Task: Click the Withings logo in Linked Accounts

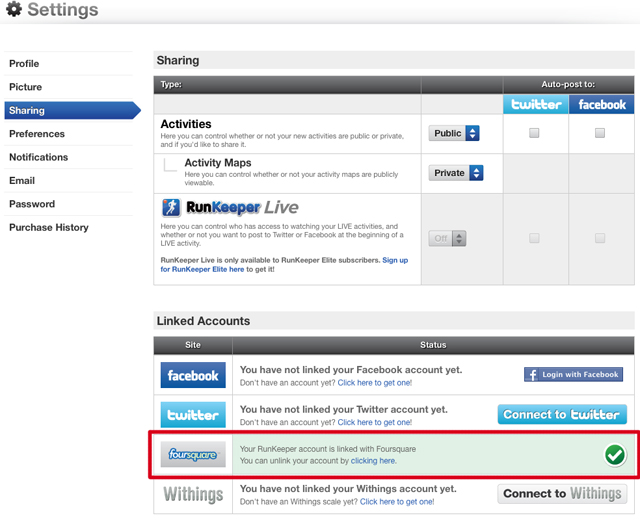Action: click(193, 494)
